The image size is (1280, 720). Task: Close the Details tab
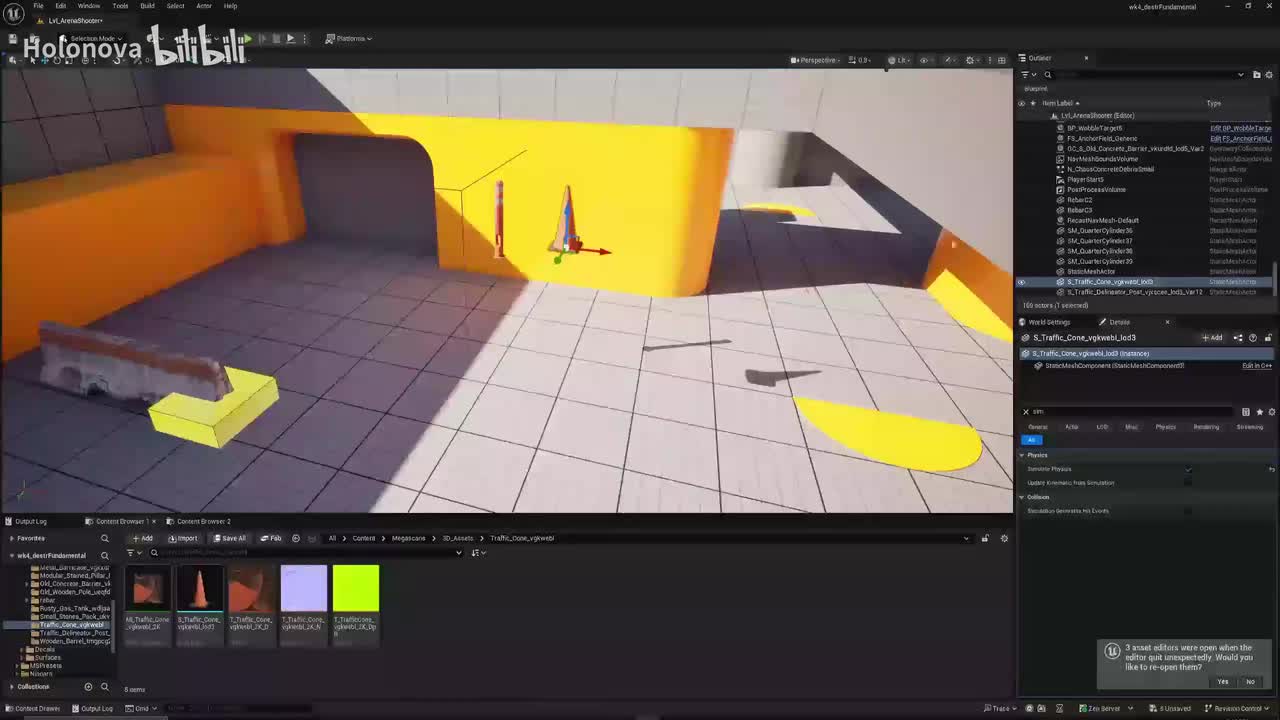click(1167, 322)
